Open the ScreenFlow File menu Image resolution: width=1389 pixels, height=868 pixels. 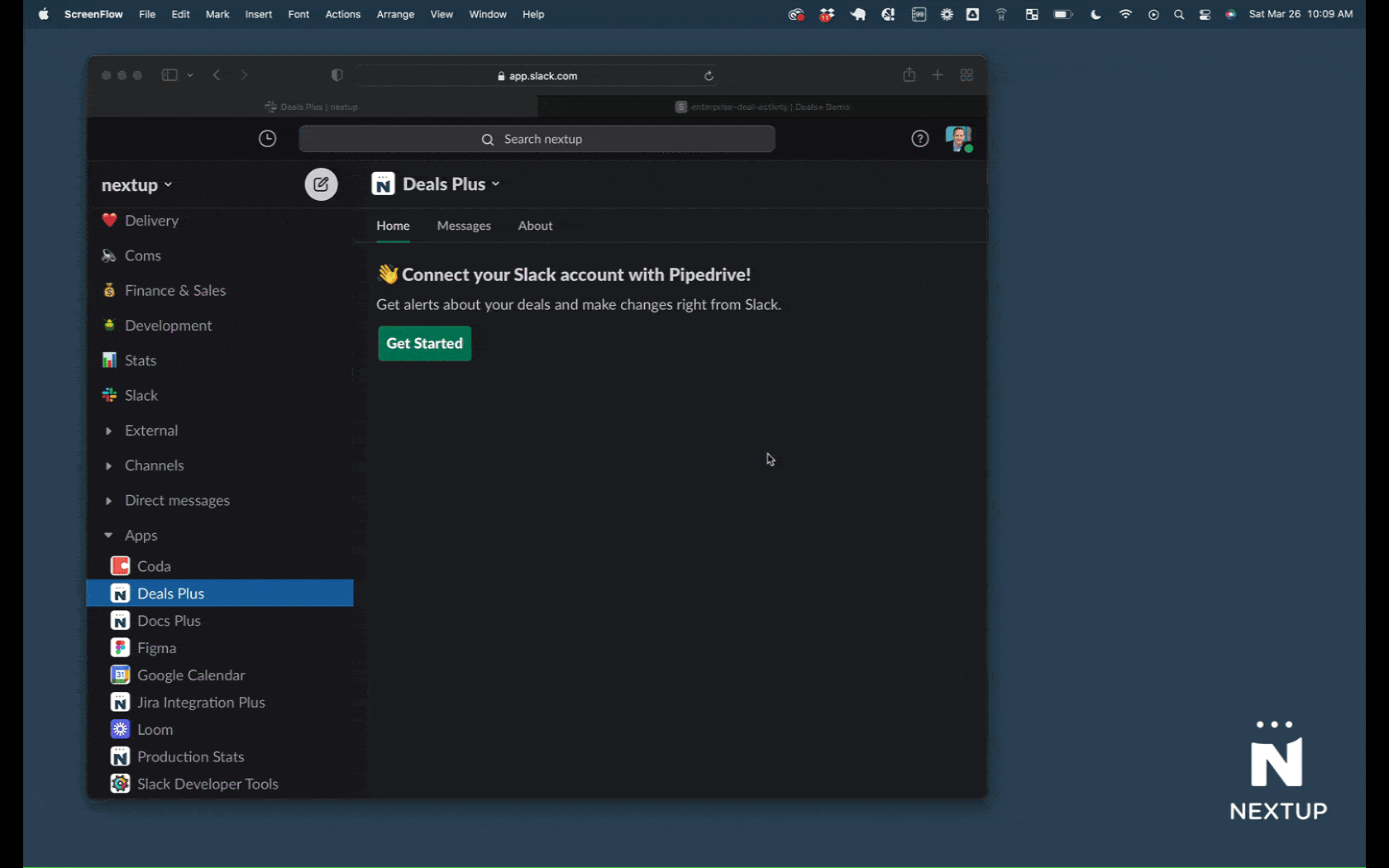pyautogui.click(x=147, y=14)
